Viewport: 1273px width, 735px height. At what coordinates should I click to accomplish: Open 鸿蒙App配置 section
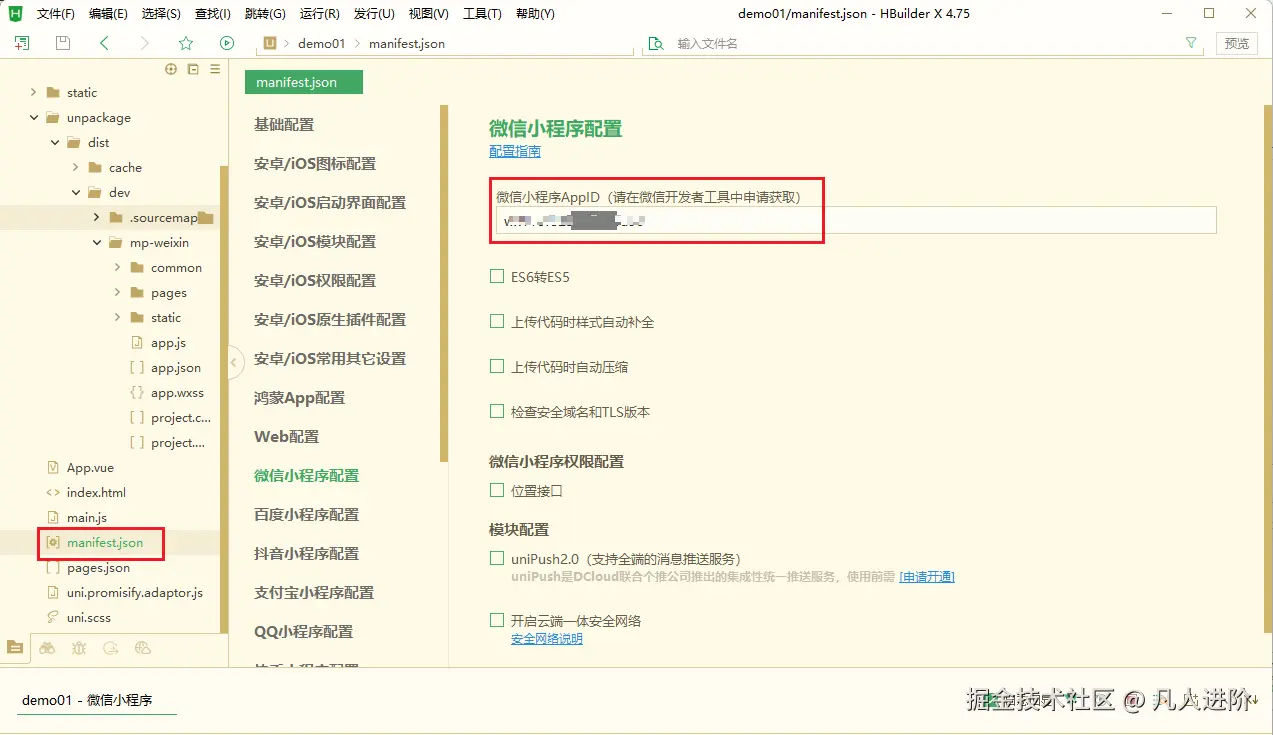300,398
